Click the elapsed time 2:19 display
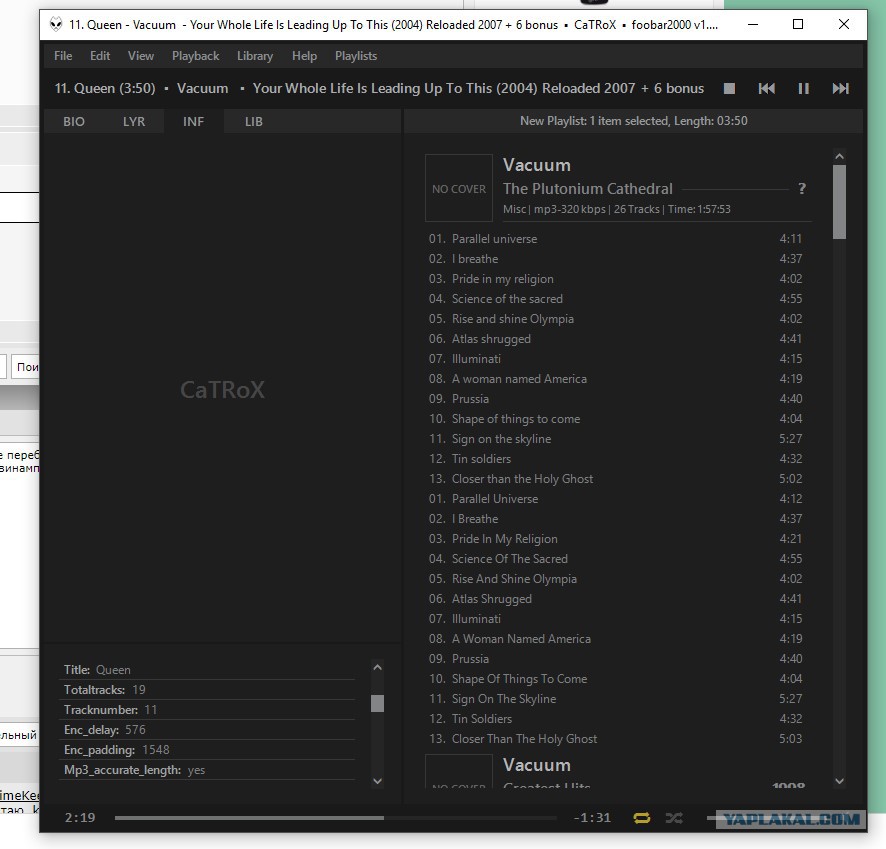Viewport: 886px width, 849px height. (80, 818)
